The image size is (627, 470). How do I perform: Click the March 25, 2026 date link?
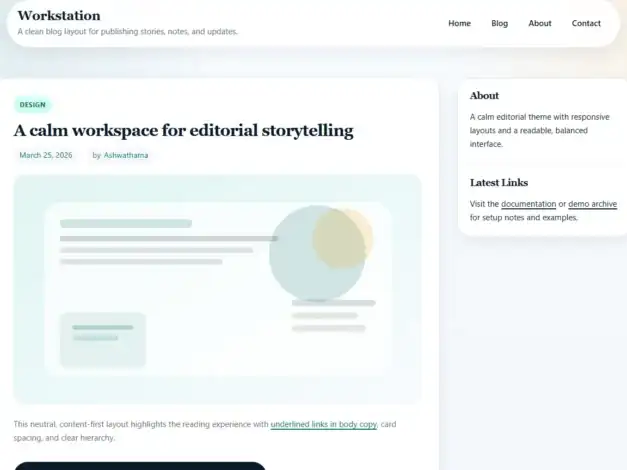(x=46, y=155)
